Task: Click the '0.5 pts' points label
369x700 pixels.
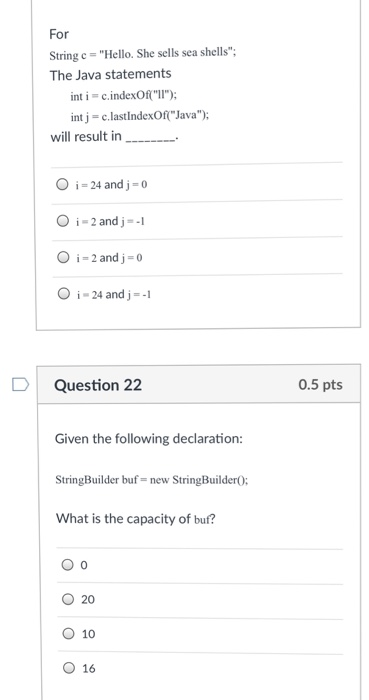Action: 320,385
